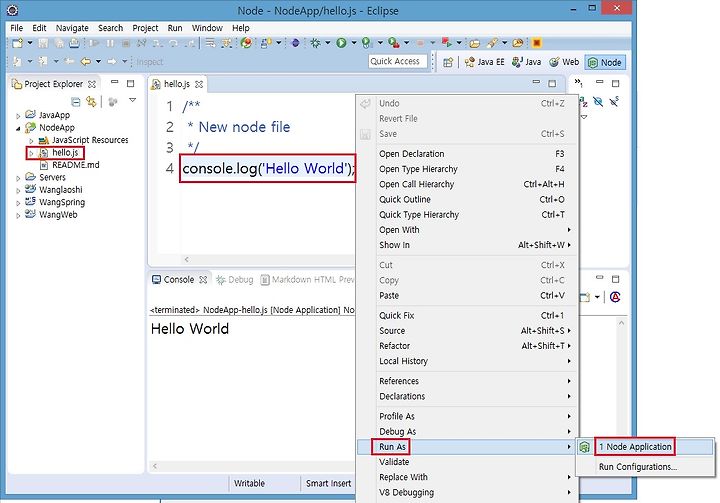Expand the JavaApp project node
This screenshot has height=503, width=720.
click(18, 116)
